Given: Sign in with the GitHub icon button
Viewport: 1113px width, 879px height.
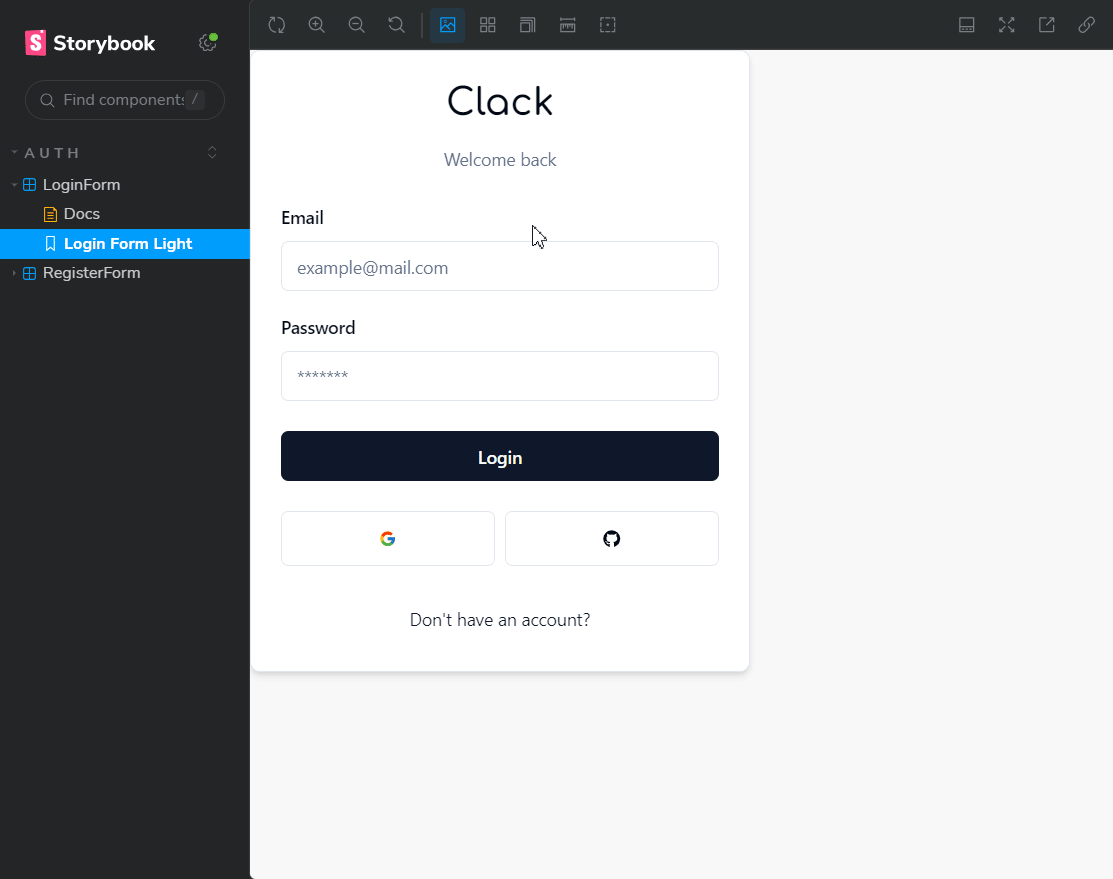Looking at the screenshot, I should pyautogui.click(x=612, y=538).
